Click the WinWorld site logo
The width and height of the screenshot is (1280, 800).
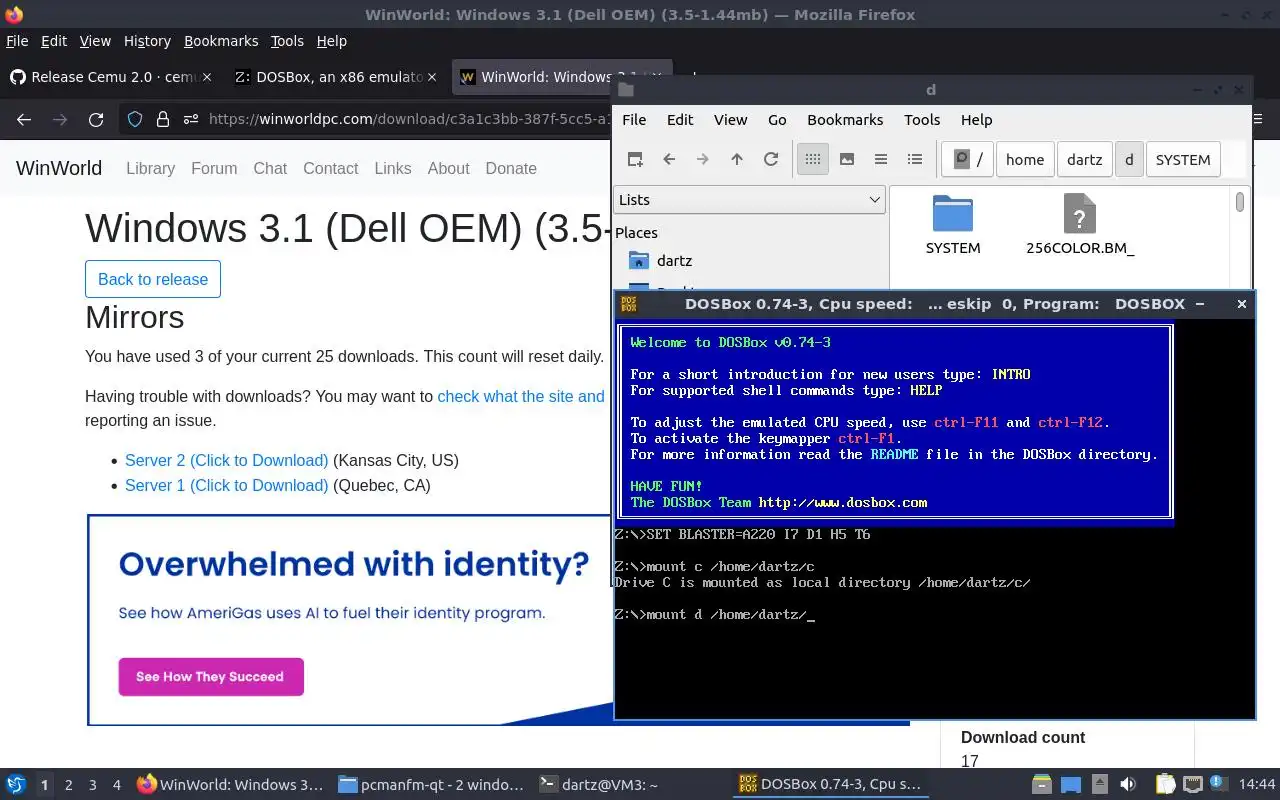[x=59, y=168]
